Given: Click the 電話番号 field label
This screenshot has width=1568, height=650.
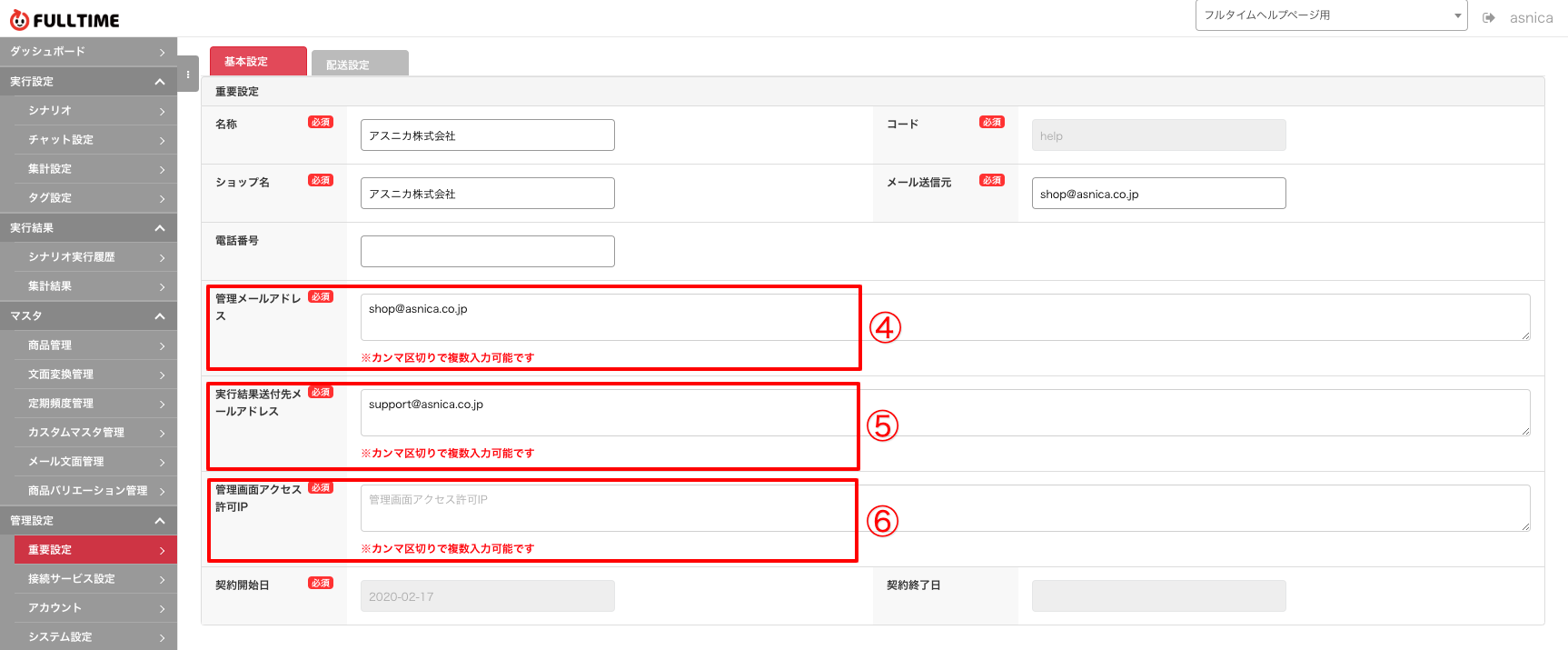Looking at the screenshot, I should coord(237,241).
